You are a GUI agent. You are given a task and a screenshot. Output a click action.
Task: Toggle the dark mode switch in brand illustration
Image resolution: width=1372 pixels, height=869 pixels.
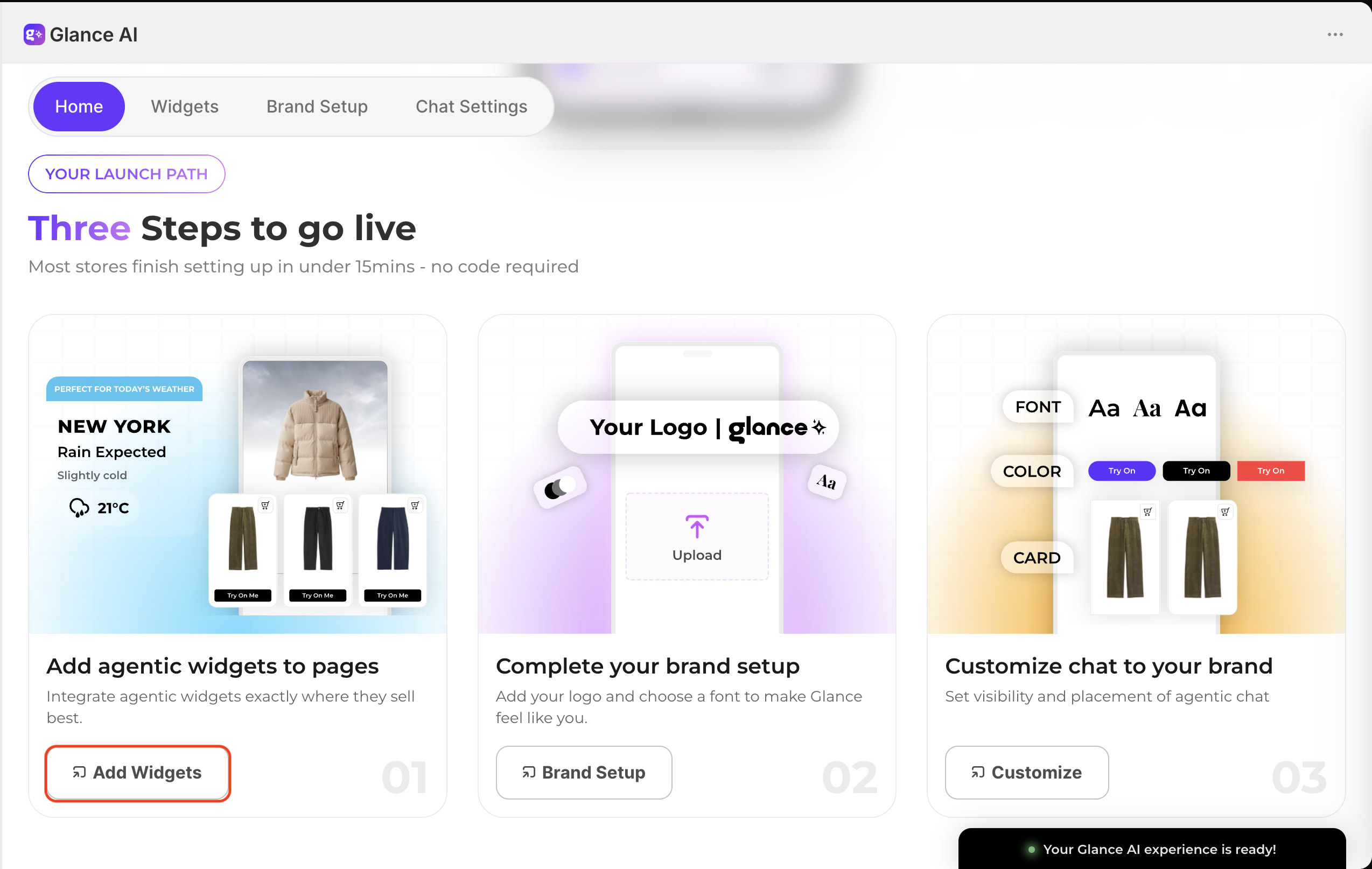[560, 487]
